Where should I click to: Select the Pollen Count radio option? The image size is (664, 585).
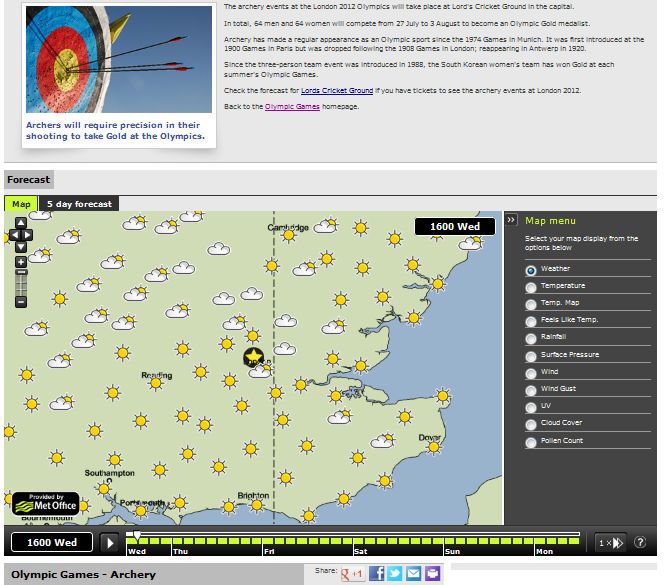[531, 442]
